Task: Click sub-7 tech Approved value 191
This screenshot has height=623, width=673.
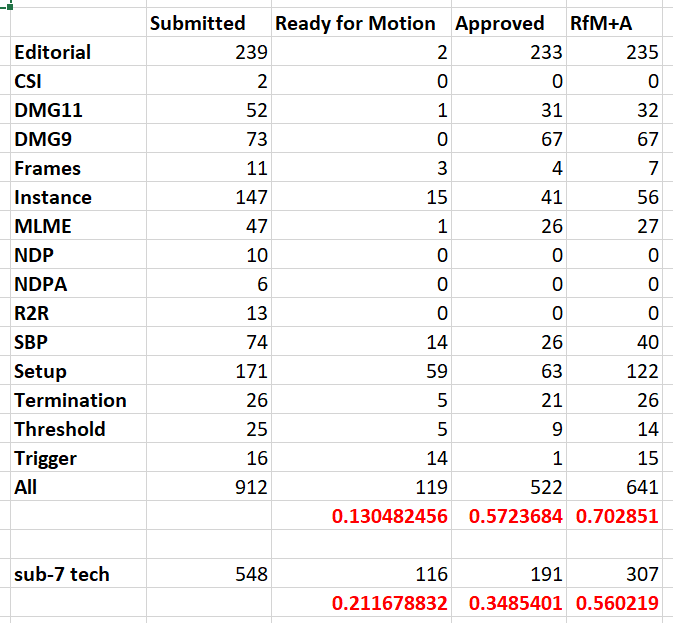Action: click(x=509, y=573)
